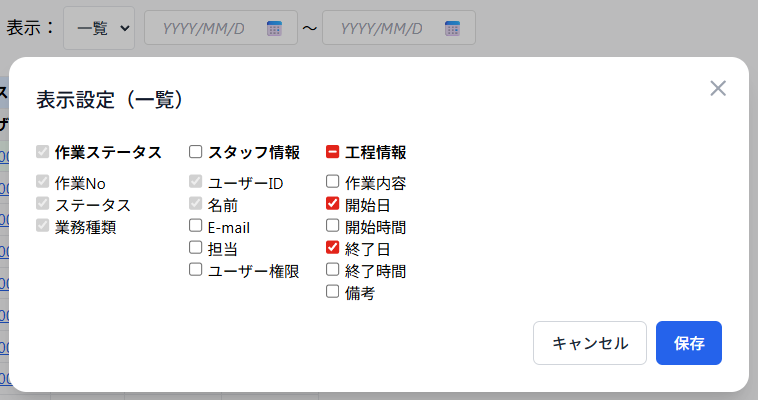The height and width of the screenshot is (400, 758).
Task: Click the 保存 button
Action: pos(689,343)
